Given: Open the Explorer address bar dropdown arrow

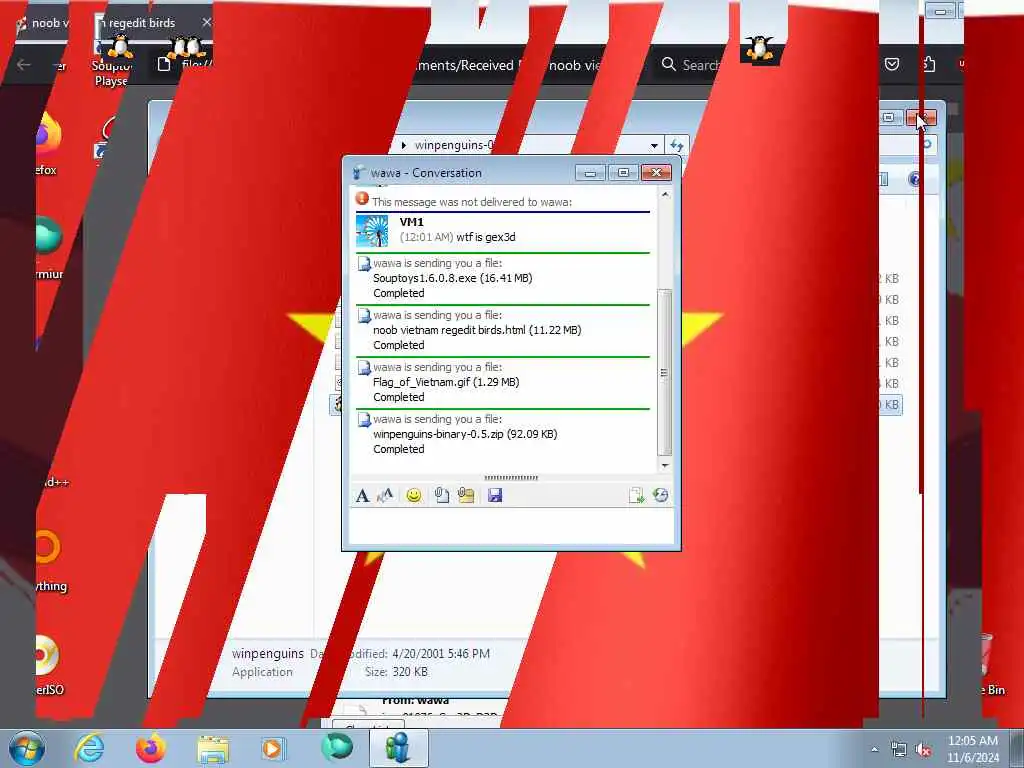Looking at the screenshot, I should pyautogui.click(x=654, y=146).
